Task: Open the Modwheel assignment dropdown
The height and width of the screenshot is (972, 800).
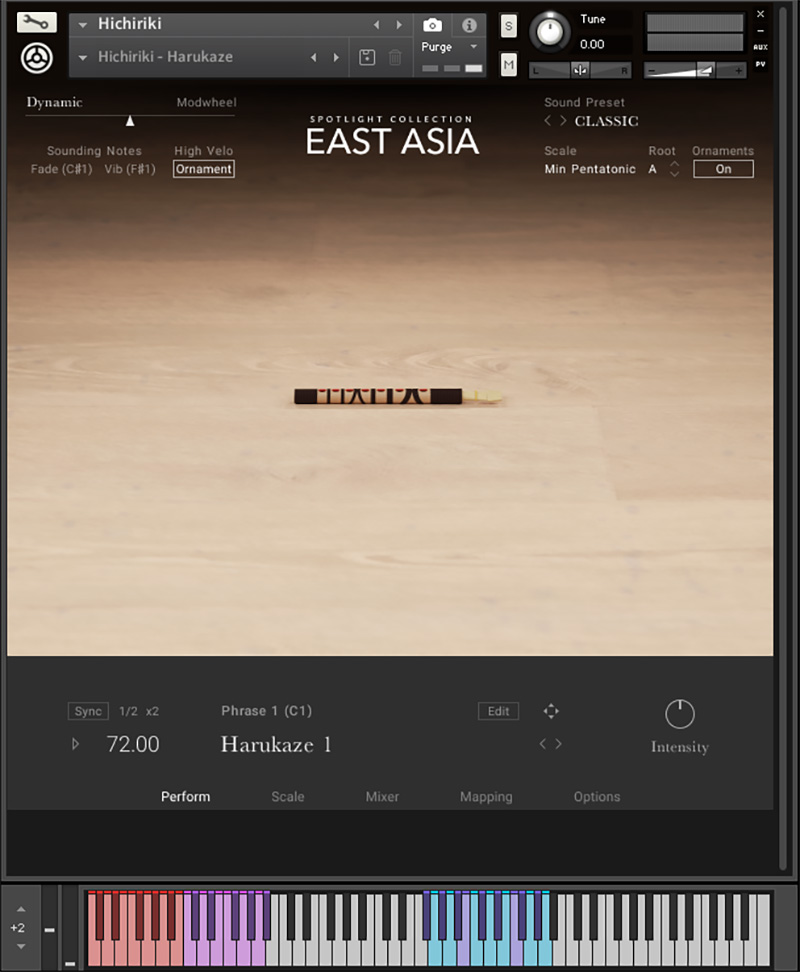Action: 206,102
